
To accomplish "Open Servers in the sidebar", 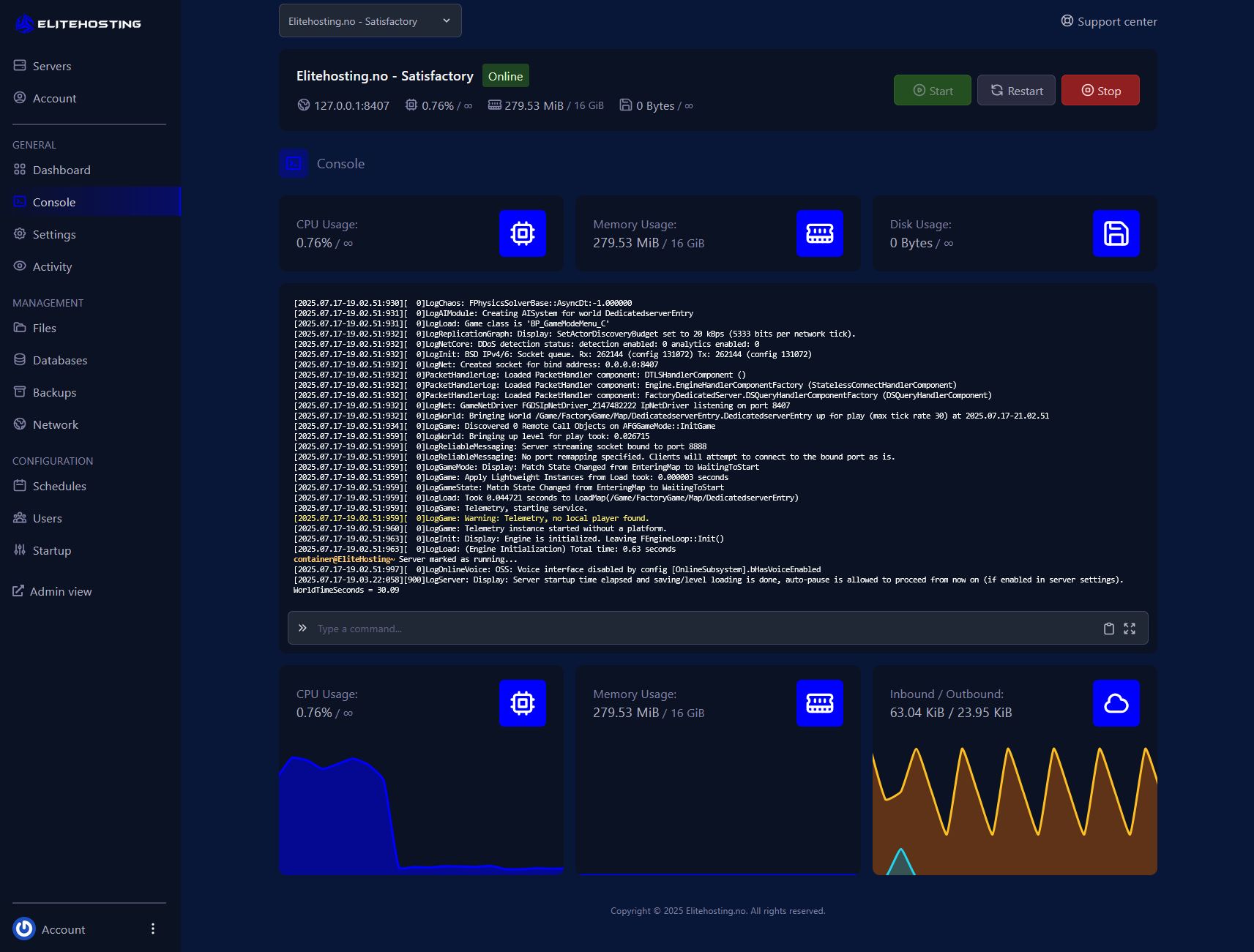I will [x=42, y=66].
